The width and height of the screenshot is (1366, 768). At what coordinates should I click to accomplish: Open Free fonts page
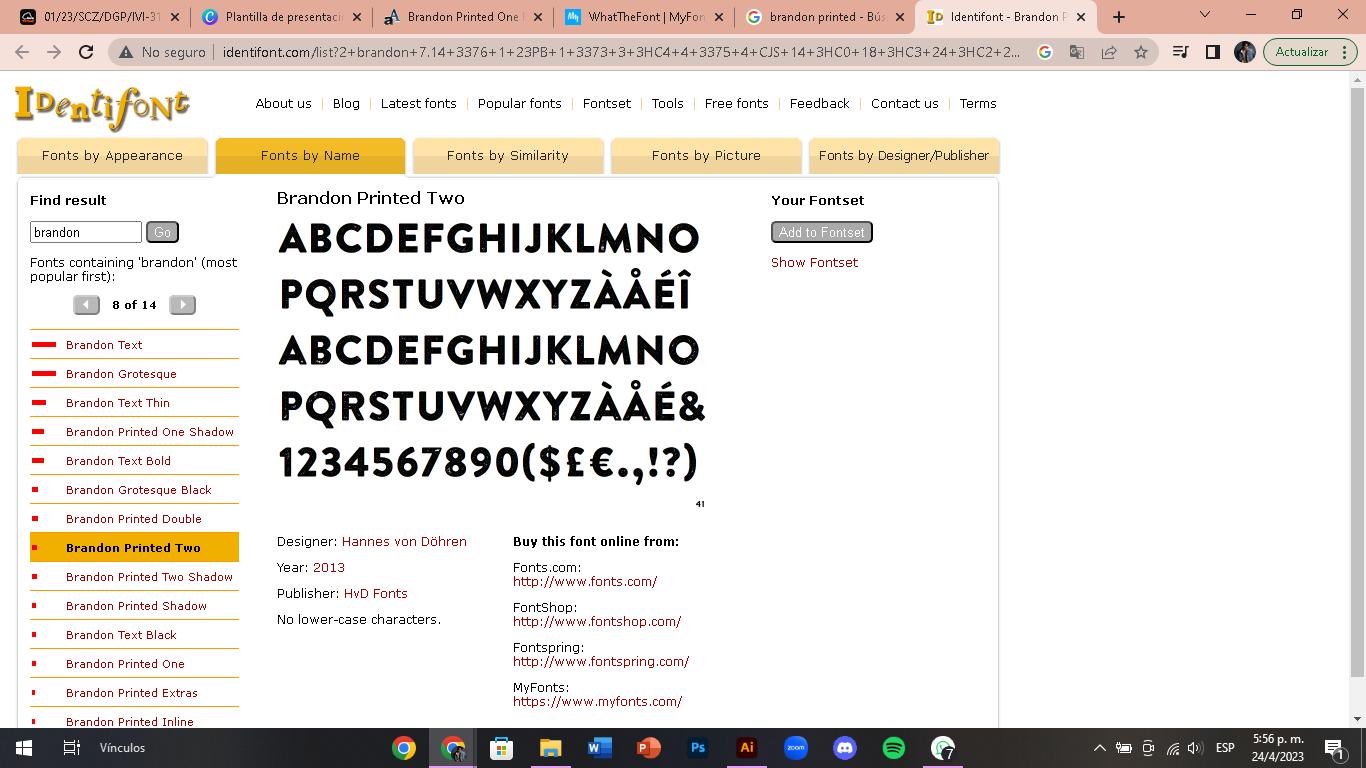click(x=737, y=104)
